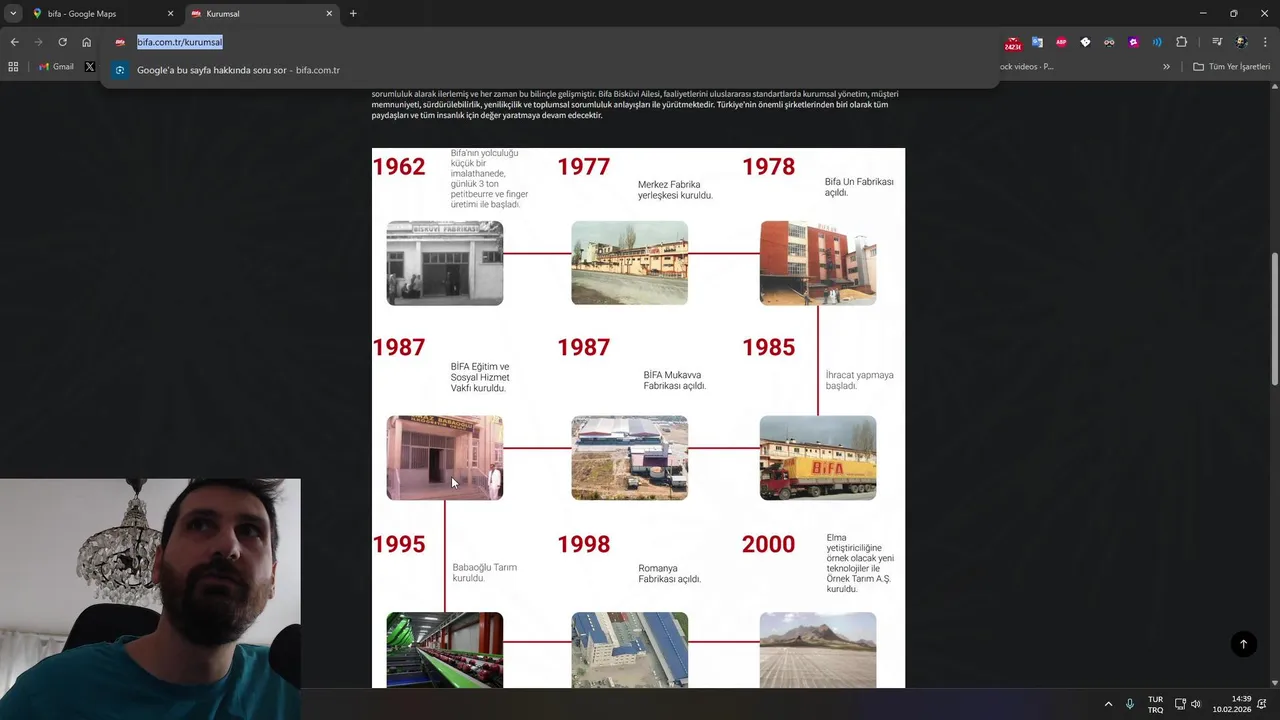
Task: Click the 1978 Bifa Un Fabrikası photo
Action: [x=818, y=263]
